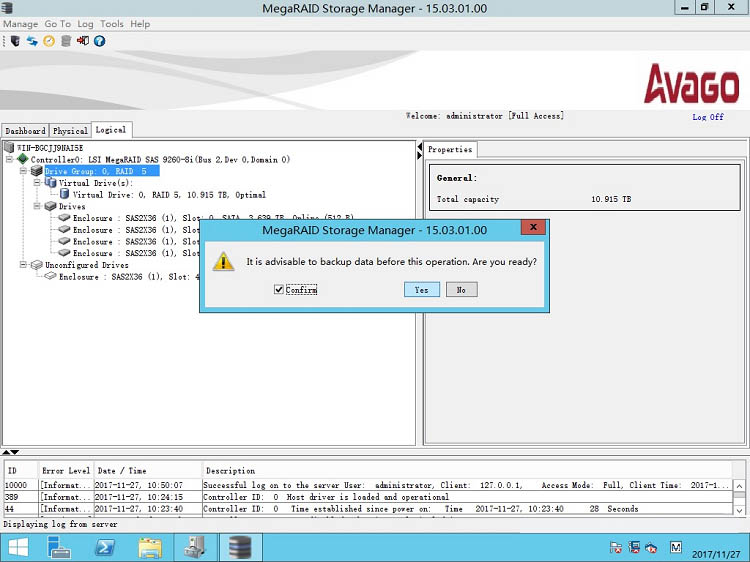Open the Tools menu

[111, 24]
